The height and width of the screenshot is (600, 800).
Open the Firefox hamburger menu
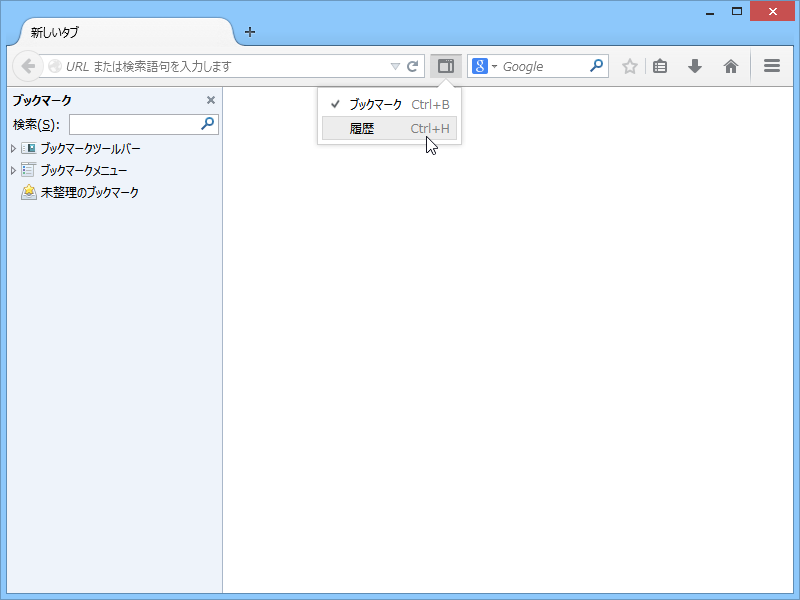[771, 66]
